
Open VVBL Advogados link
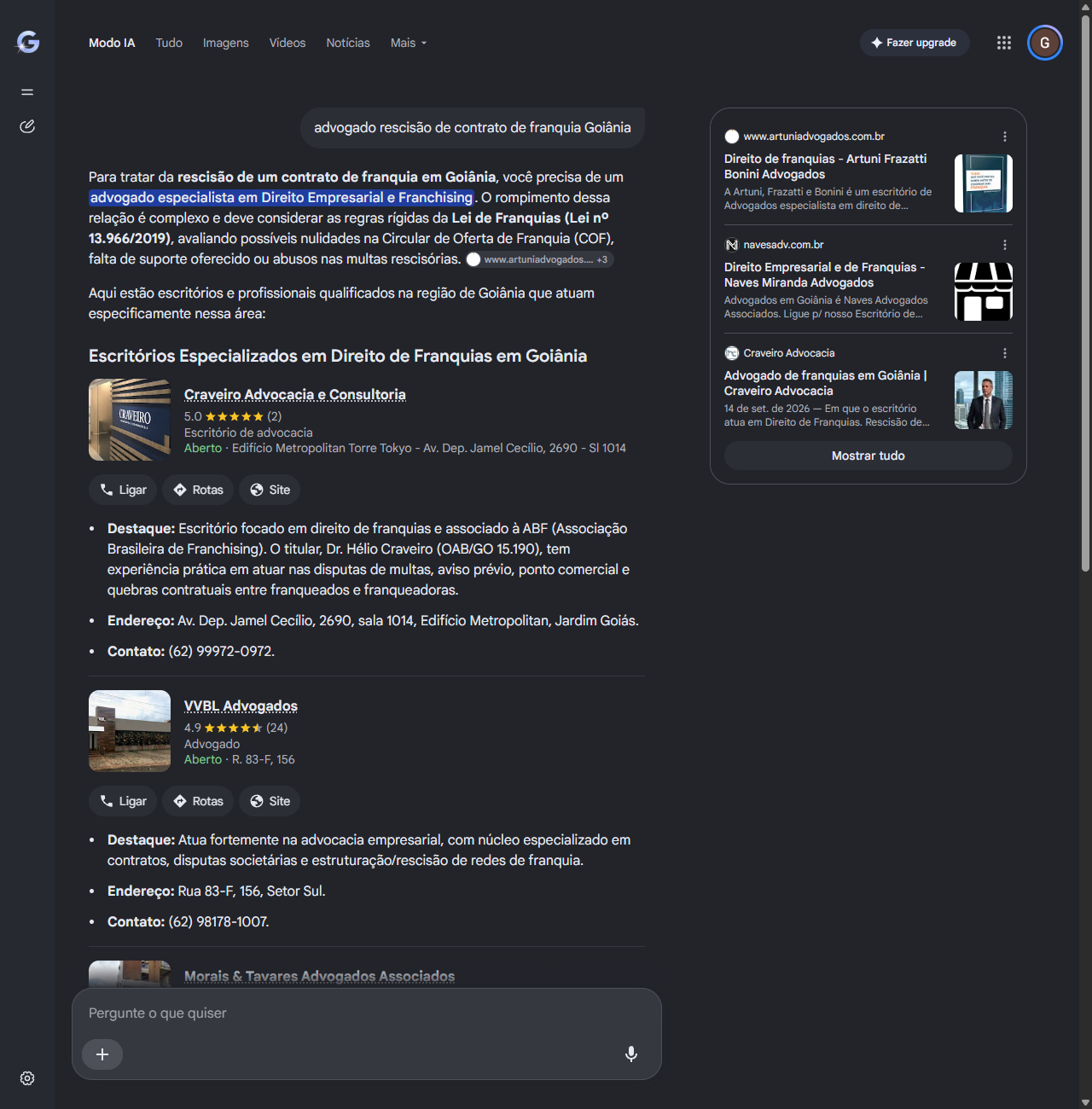click(x=241, y=705)
